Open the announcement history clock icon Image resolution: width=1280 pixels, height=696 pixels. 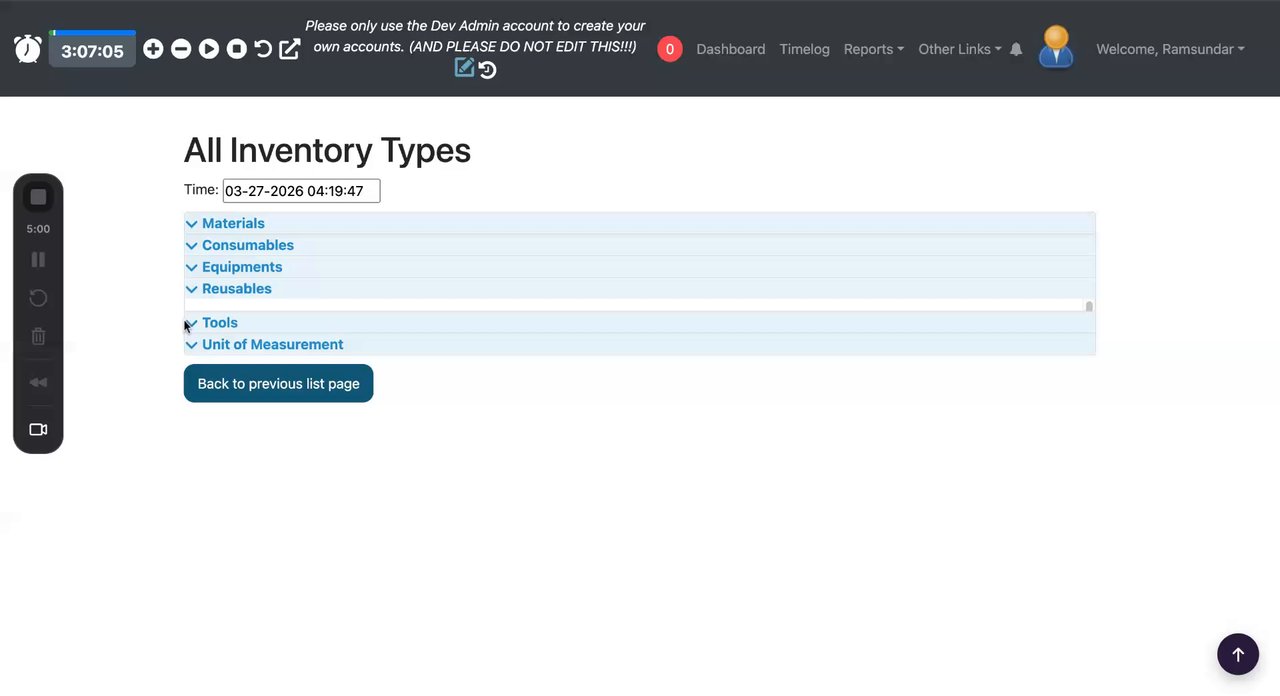(x=487, y=69)
